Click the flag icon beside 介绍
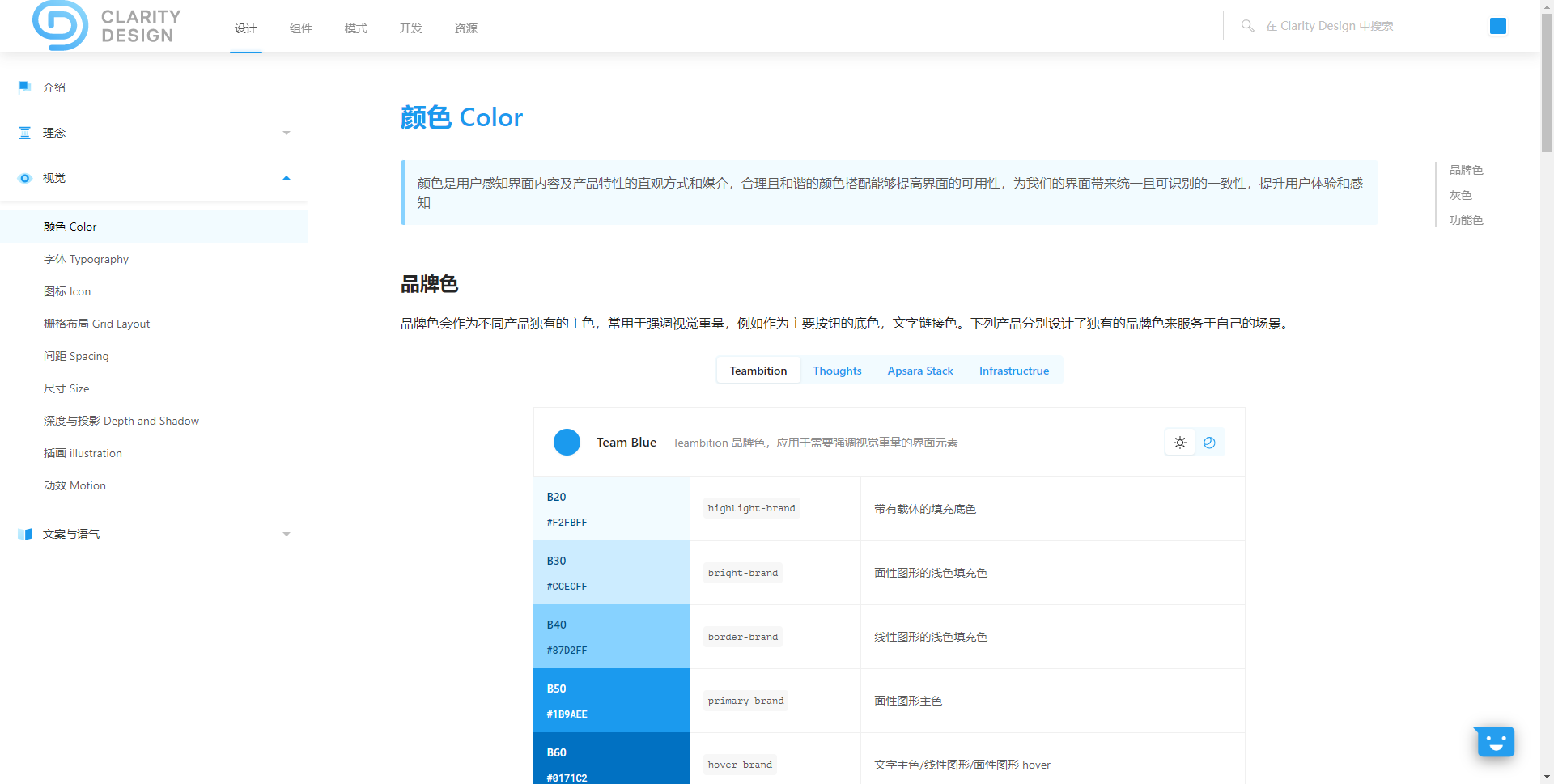 pos(25,87)
